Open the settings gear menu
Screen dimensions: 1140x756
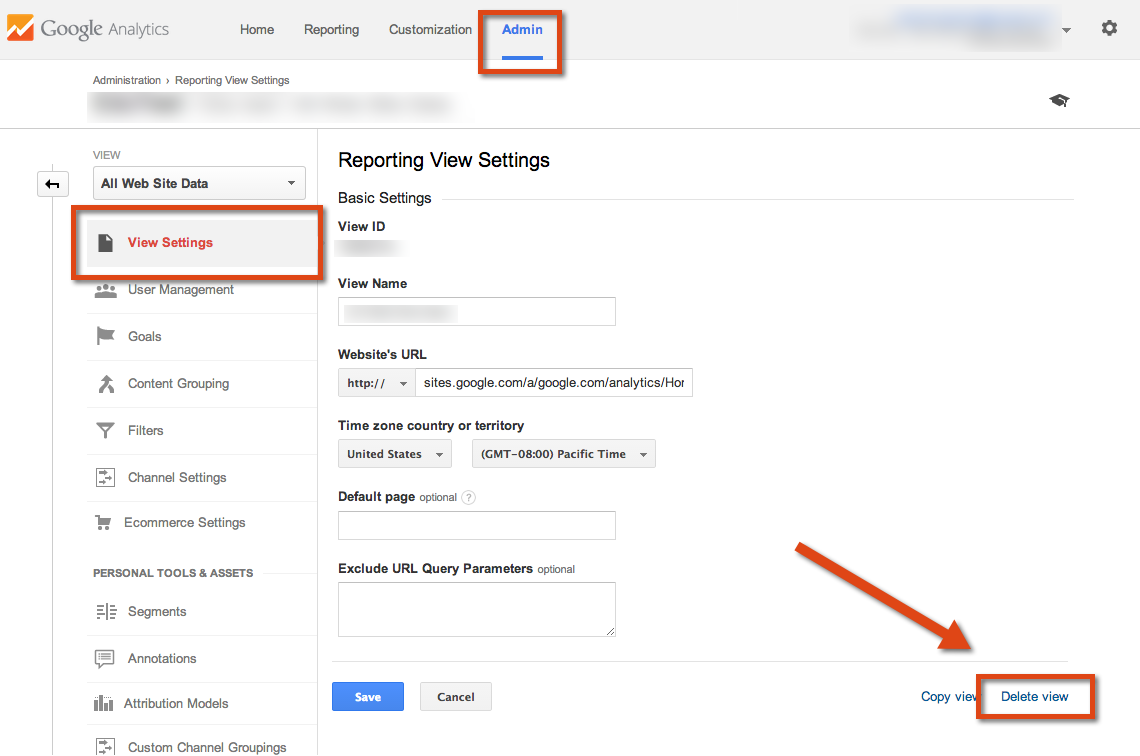point(1109,28)
